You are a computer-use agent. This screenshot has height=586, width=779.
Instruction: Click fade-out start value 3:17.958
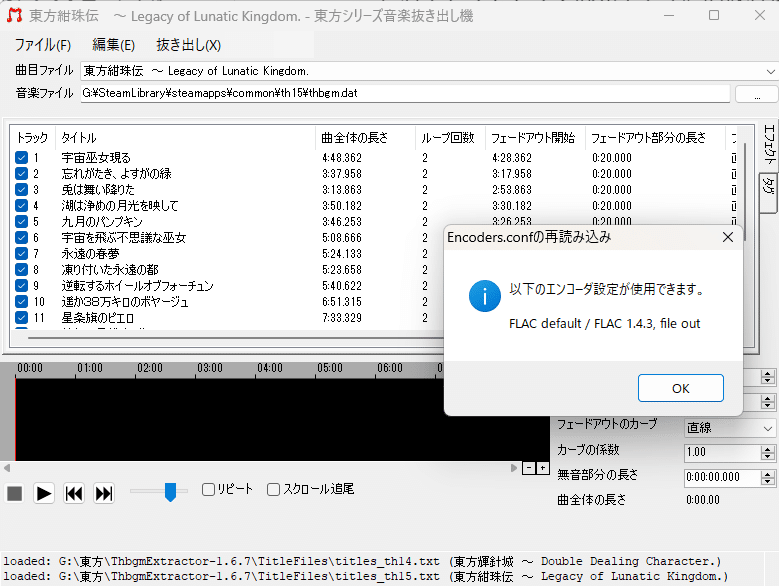click(x=512, y=174)
